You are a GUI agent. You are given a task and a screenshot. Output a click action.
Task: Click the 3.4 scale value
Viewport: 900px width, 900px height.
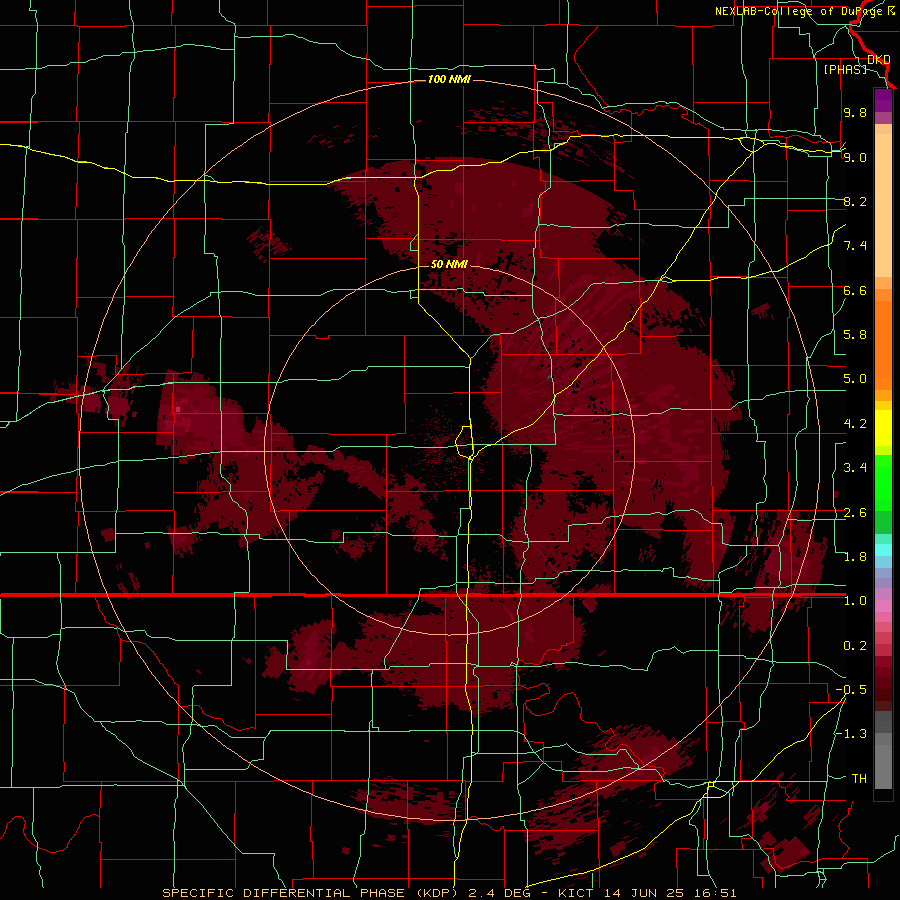tap(855, 468)
